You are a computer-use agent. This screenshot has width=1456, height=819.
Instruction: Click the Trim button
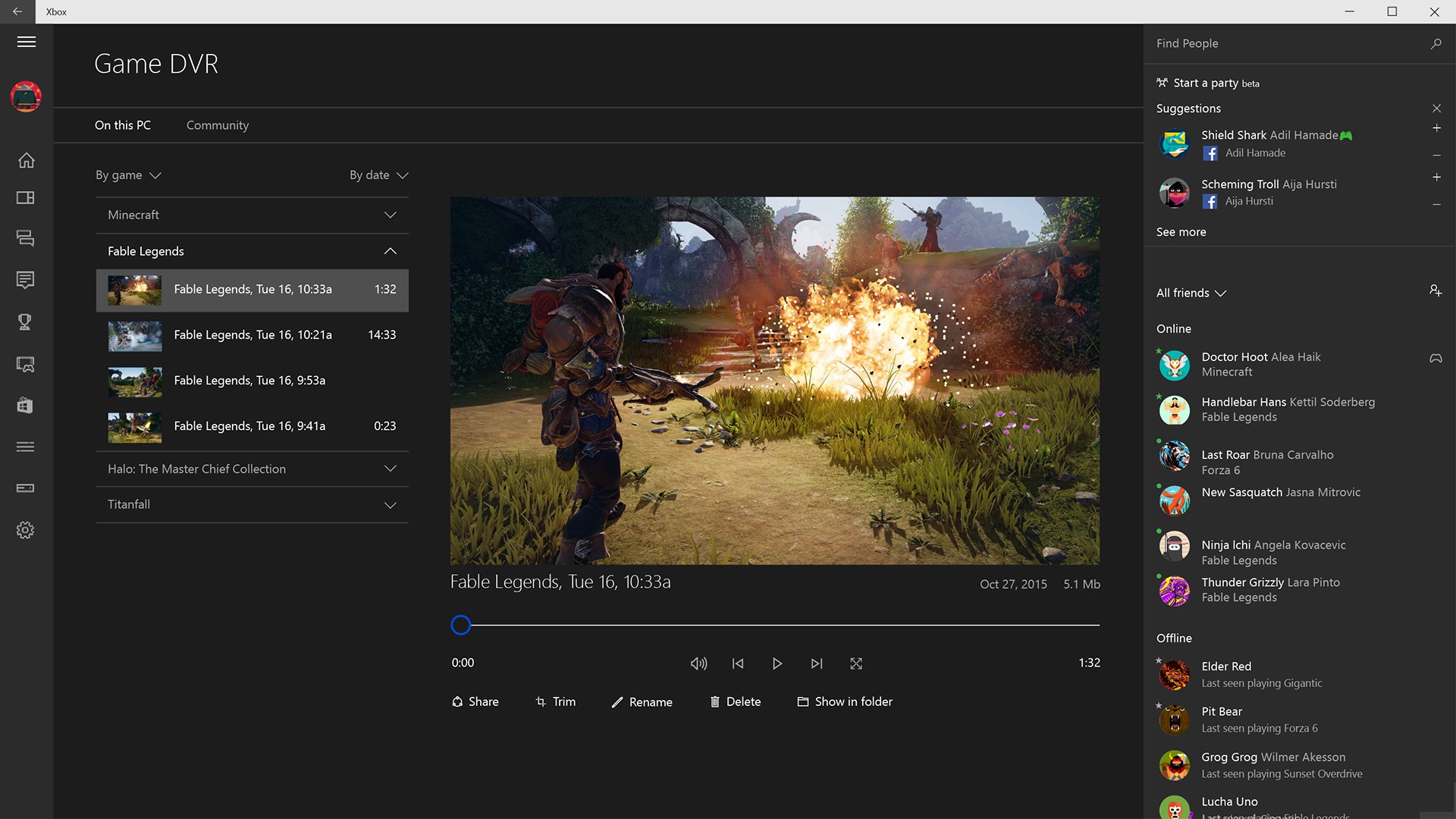tap(555, 701)
